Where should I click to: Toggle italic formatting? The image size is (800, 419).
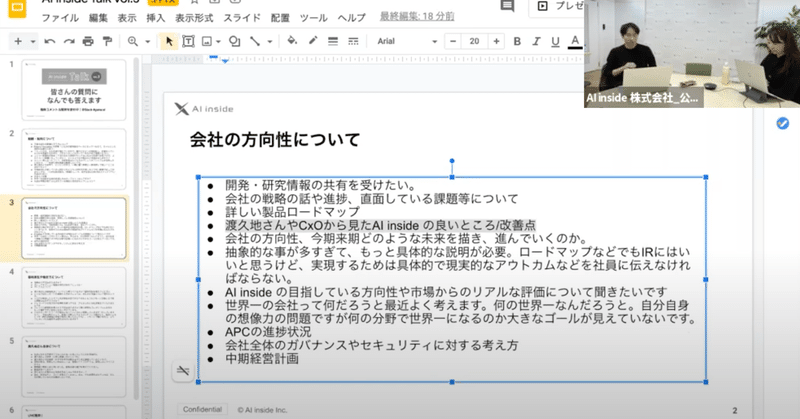click(536, 41)
